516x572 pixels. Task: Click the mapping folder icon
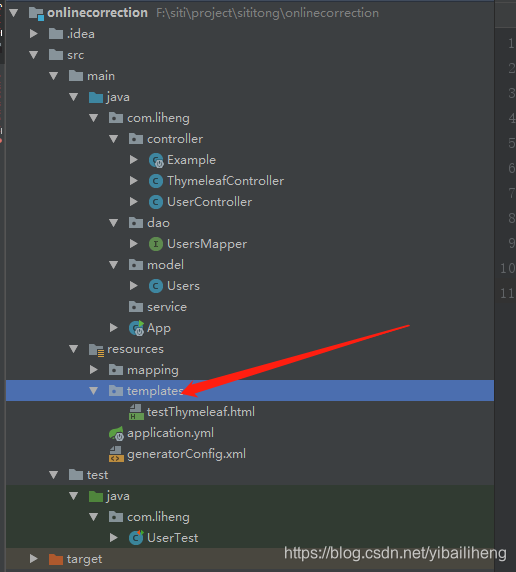tap(116, 370)
